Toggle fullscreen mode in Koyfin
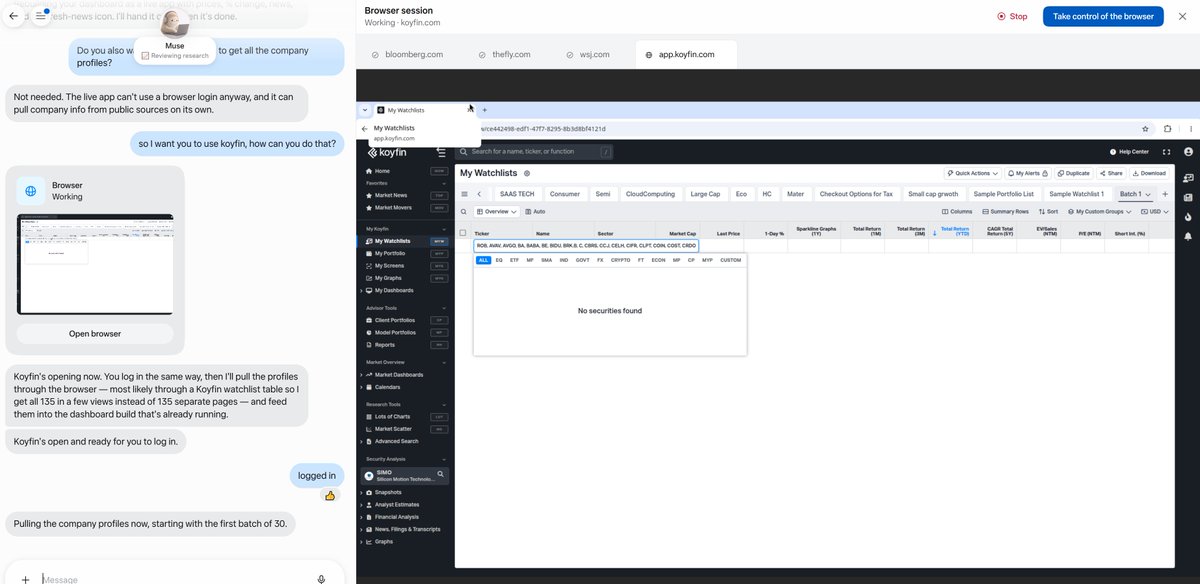 coord(1166,152)
